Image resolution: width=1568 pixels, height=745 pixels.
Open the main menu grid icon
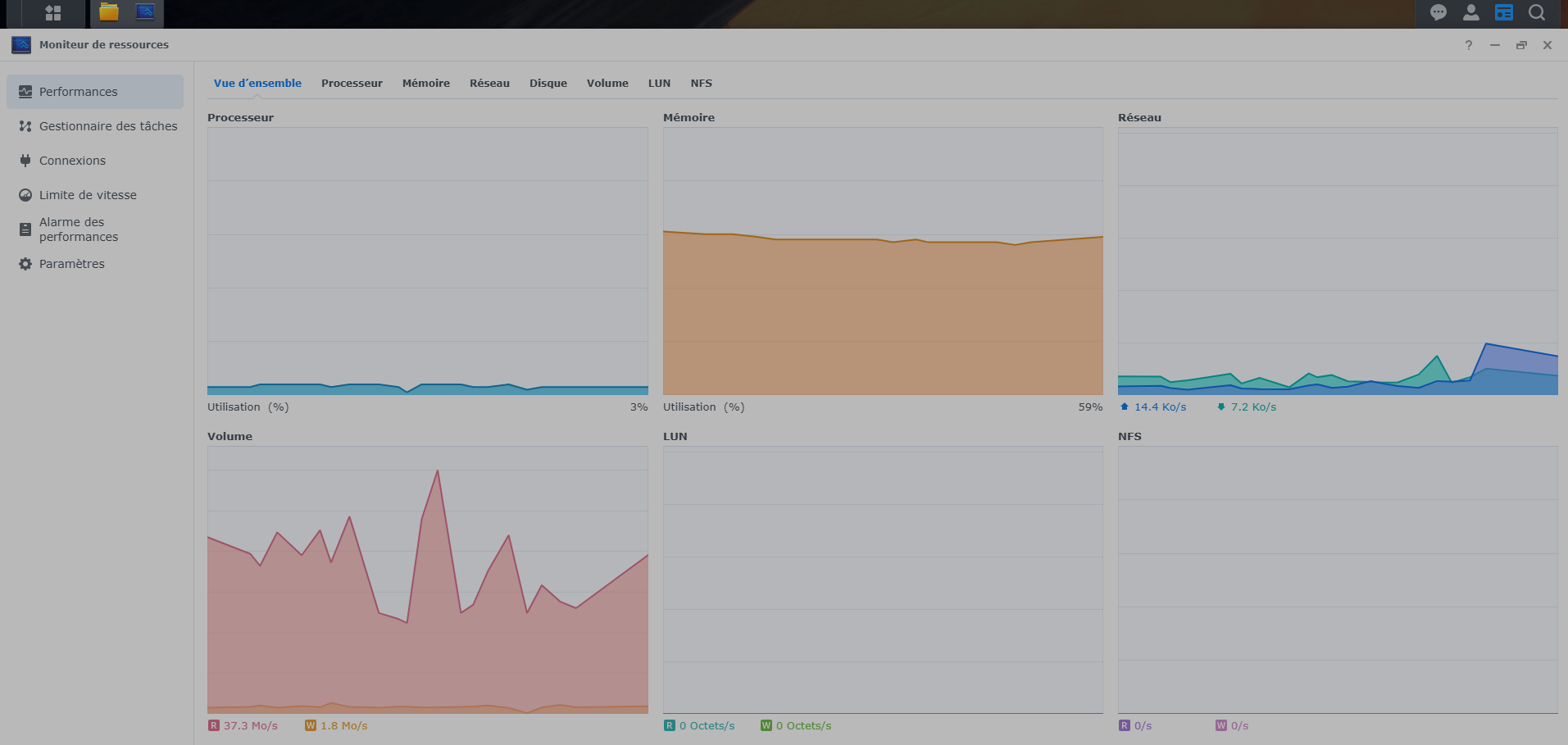pos(53,13)
